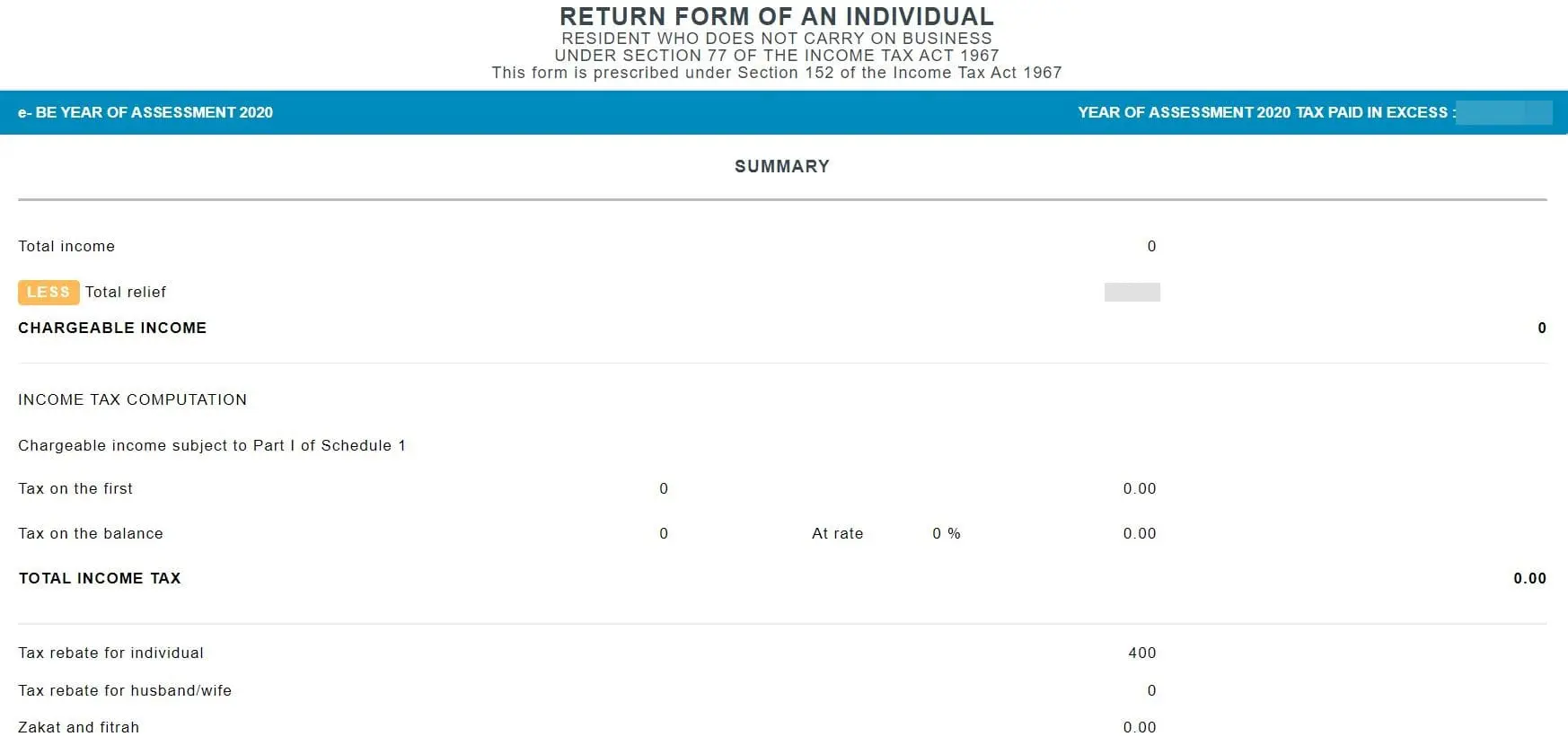Click the Tax on the first label
Image resolution: width=1568 pixels, height=754 pixels.
75,489
